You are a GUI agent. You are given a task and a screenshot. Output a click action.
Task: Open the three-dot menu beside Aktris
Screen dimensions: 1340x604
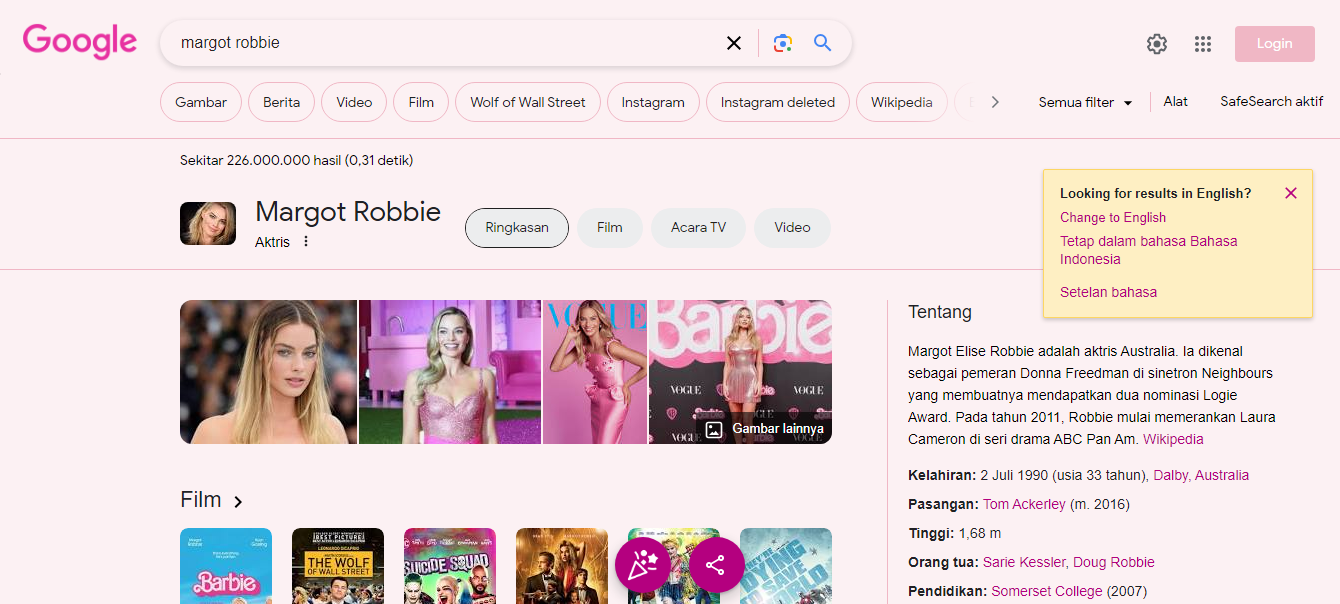click(306, 241)
